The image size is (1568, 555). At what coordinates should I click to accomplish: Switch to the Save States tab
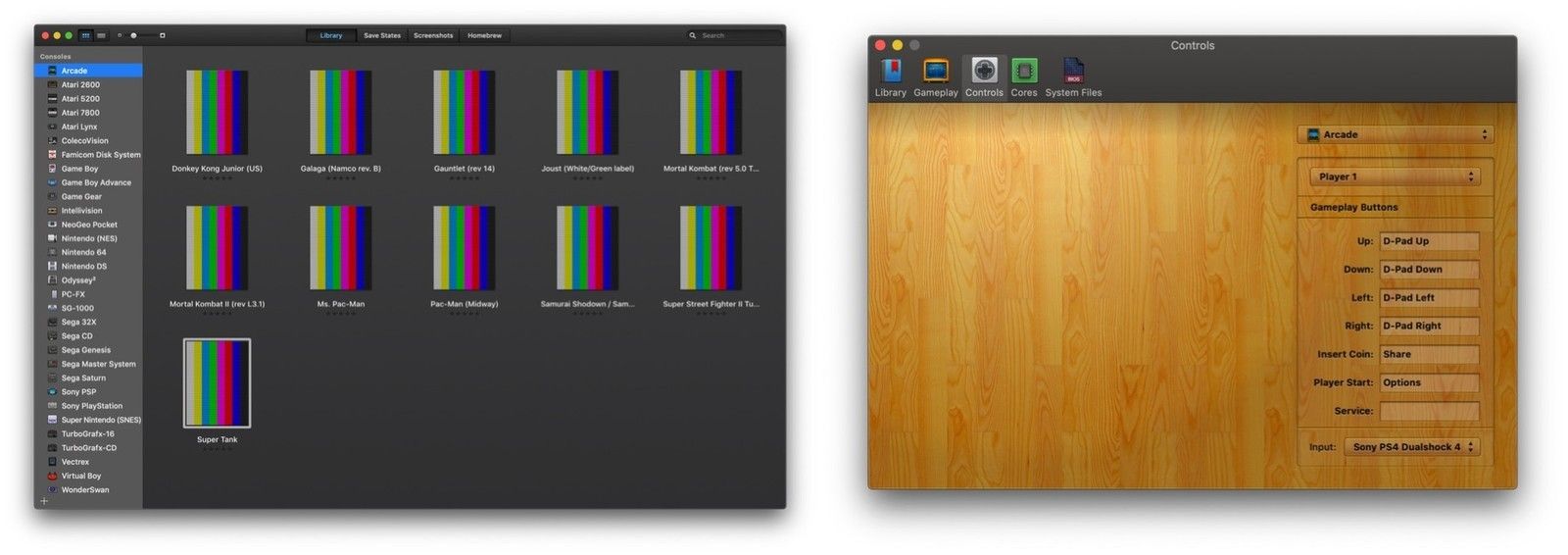click(382, 35)
